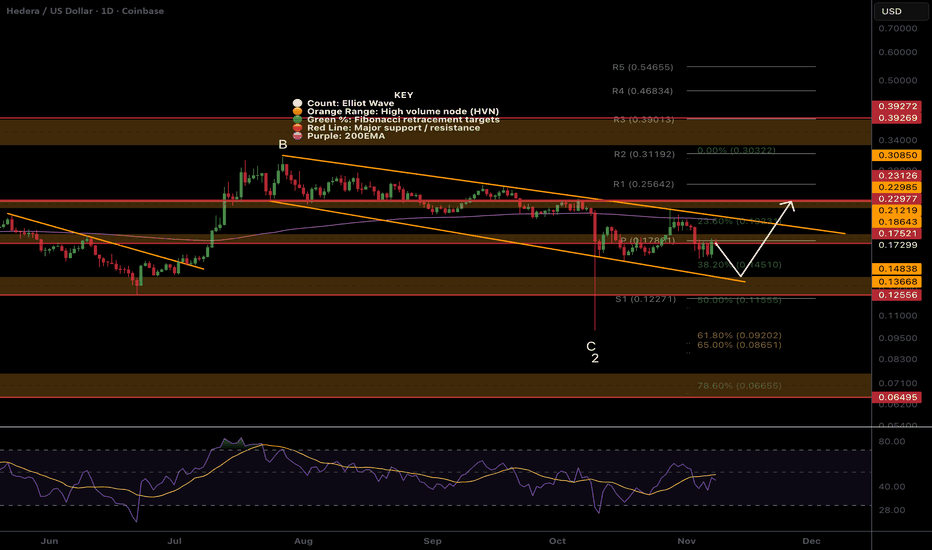
Task: Click the 0.06495 red price tag
Action: pyautogui.click(x=901, y=397)
